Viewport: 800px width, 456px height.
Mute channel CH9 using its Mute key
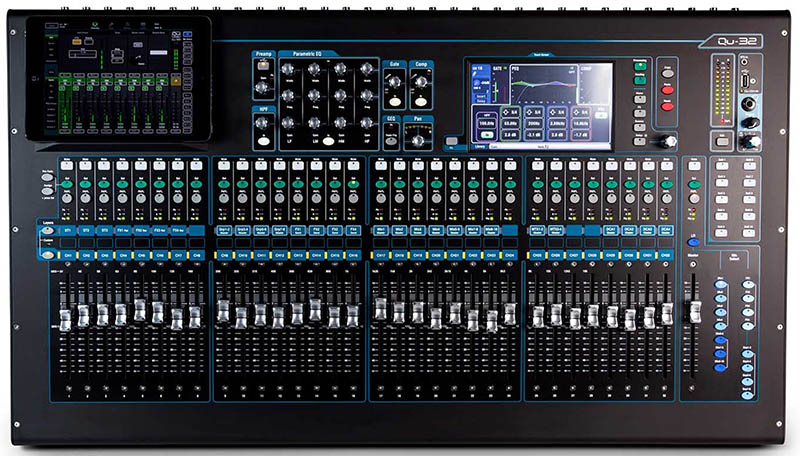click(x=224, y=165)
